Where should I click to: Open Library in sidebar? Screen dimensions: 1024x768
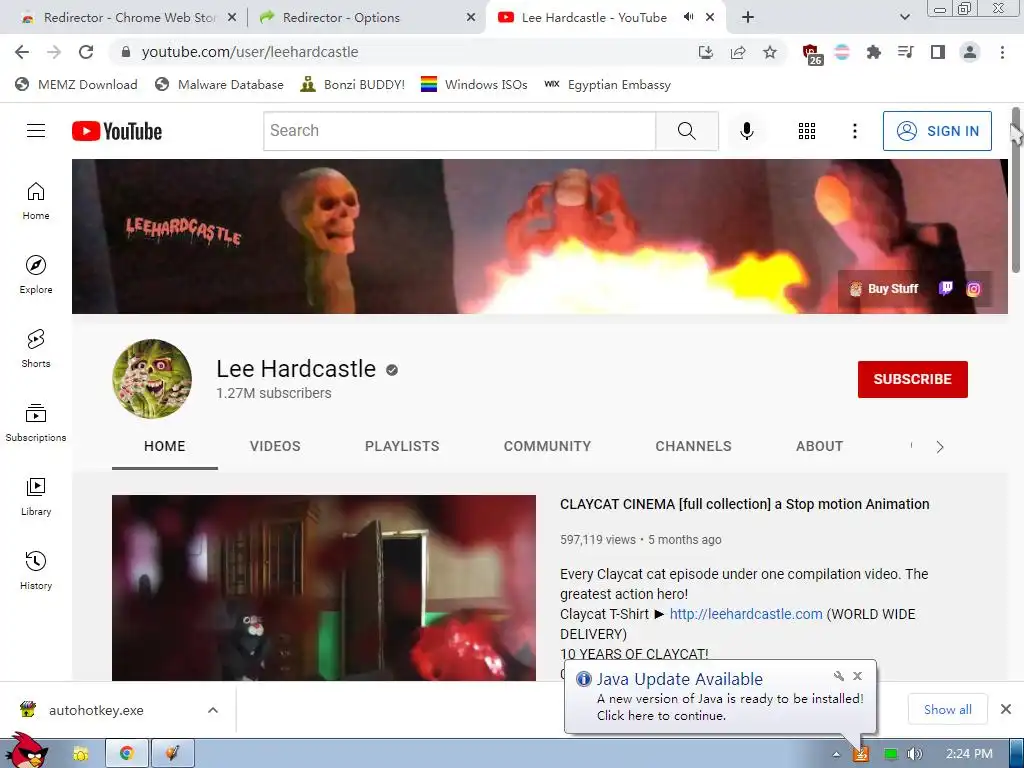(36, 497)
